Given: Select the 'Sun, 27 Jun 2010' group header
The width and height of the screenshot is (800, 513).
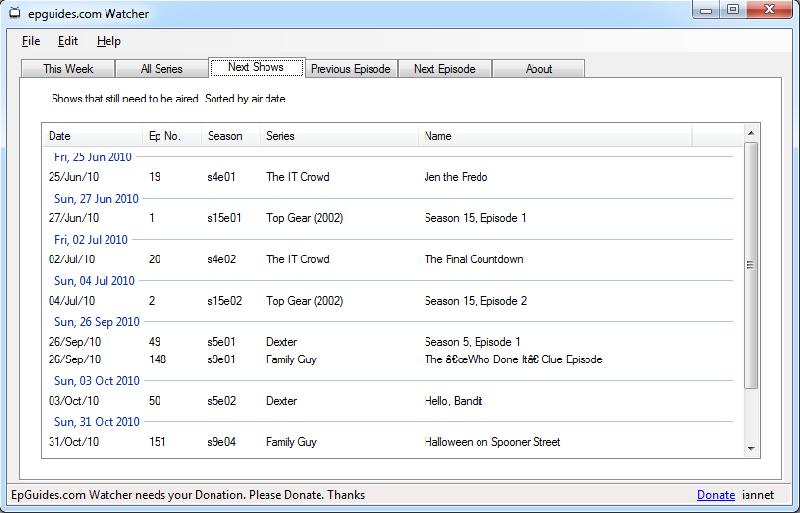Looking at the screenshot, I should pyautogui.click(x=96, y=199).
